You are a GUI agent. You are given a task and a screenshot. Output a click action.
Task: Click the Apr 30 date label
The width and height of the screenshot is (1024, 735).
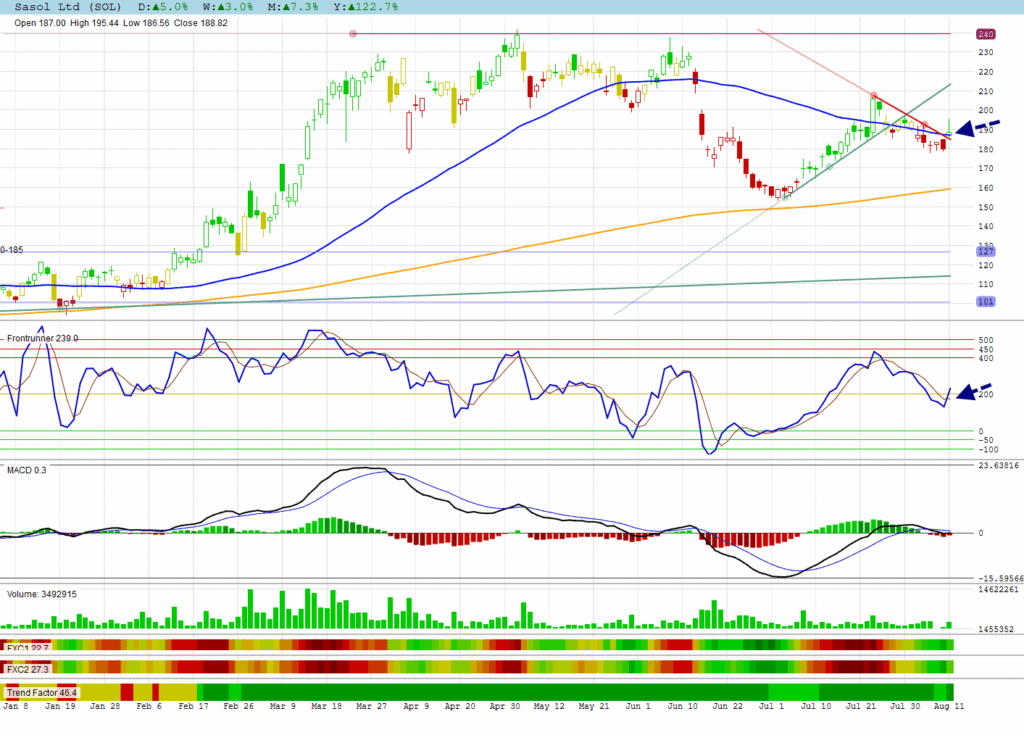(505, 706)
